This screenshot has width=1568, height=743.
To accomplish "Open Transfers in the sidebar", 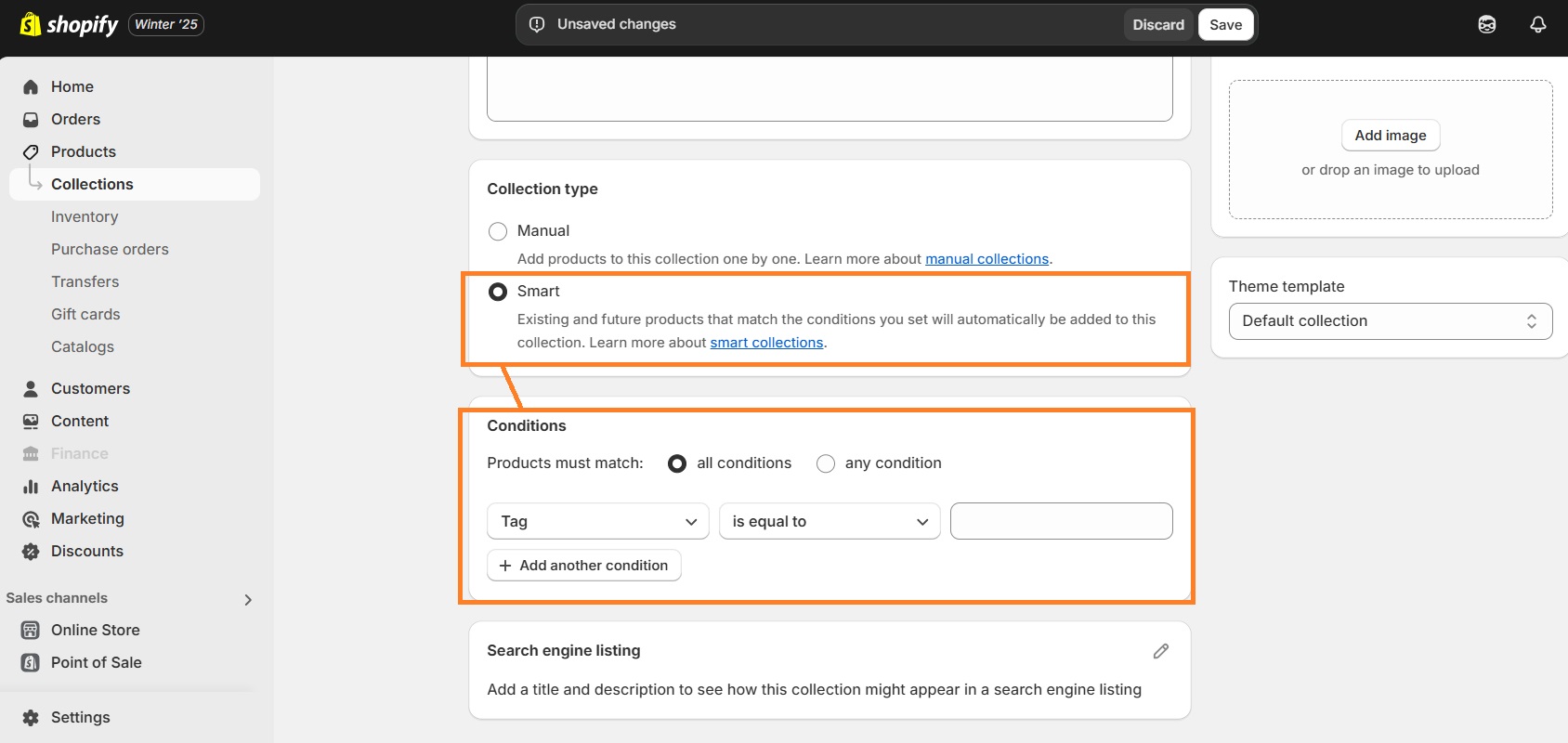I will tap(85, 281).
